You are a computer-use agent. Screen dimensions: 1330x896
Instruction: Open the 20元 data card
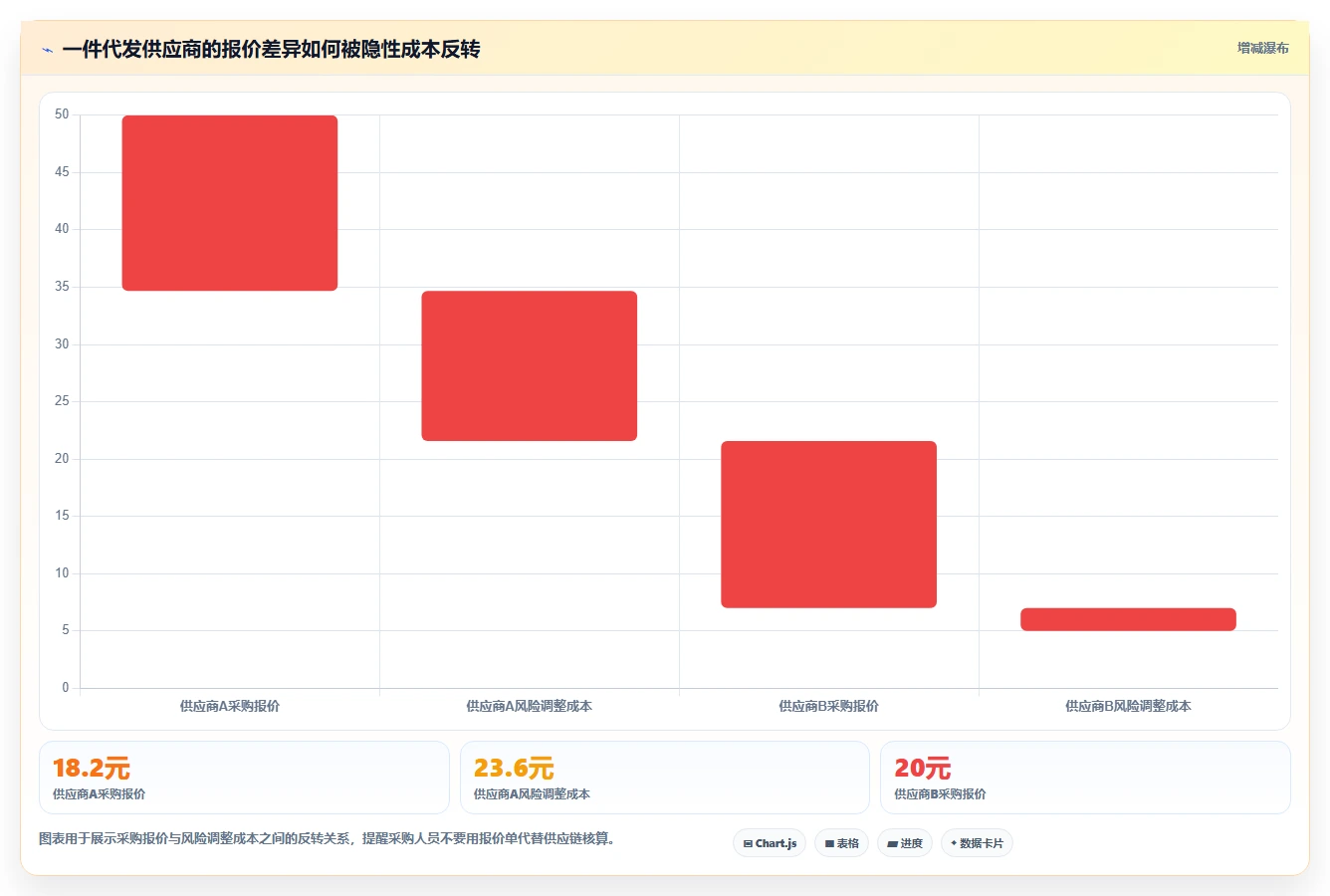[x=1085, y=778]
